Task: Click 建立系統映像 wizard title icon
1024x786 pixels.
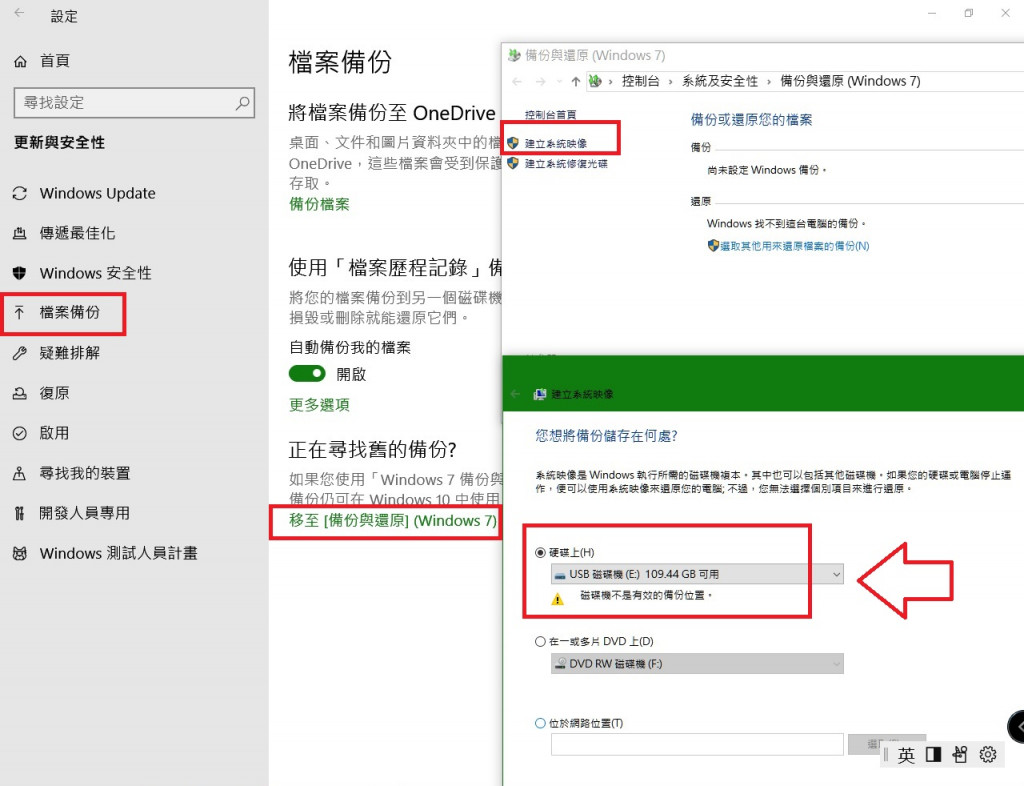Action: click(x=539, y=394)
